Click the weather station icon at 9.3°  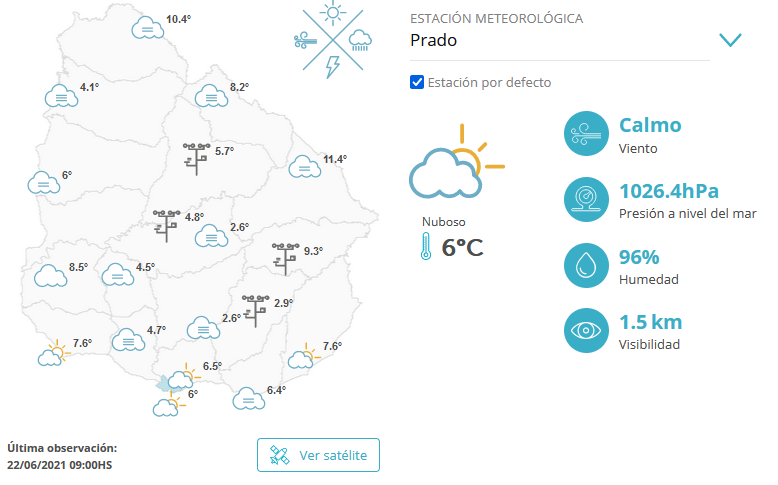(x=285, y=256)
